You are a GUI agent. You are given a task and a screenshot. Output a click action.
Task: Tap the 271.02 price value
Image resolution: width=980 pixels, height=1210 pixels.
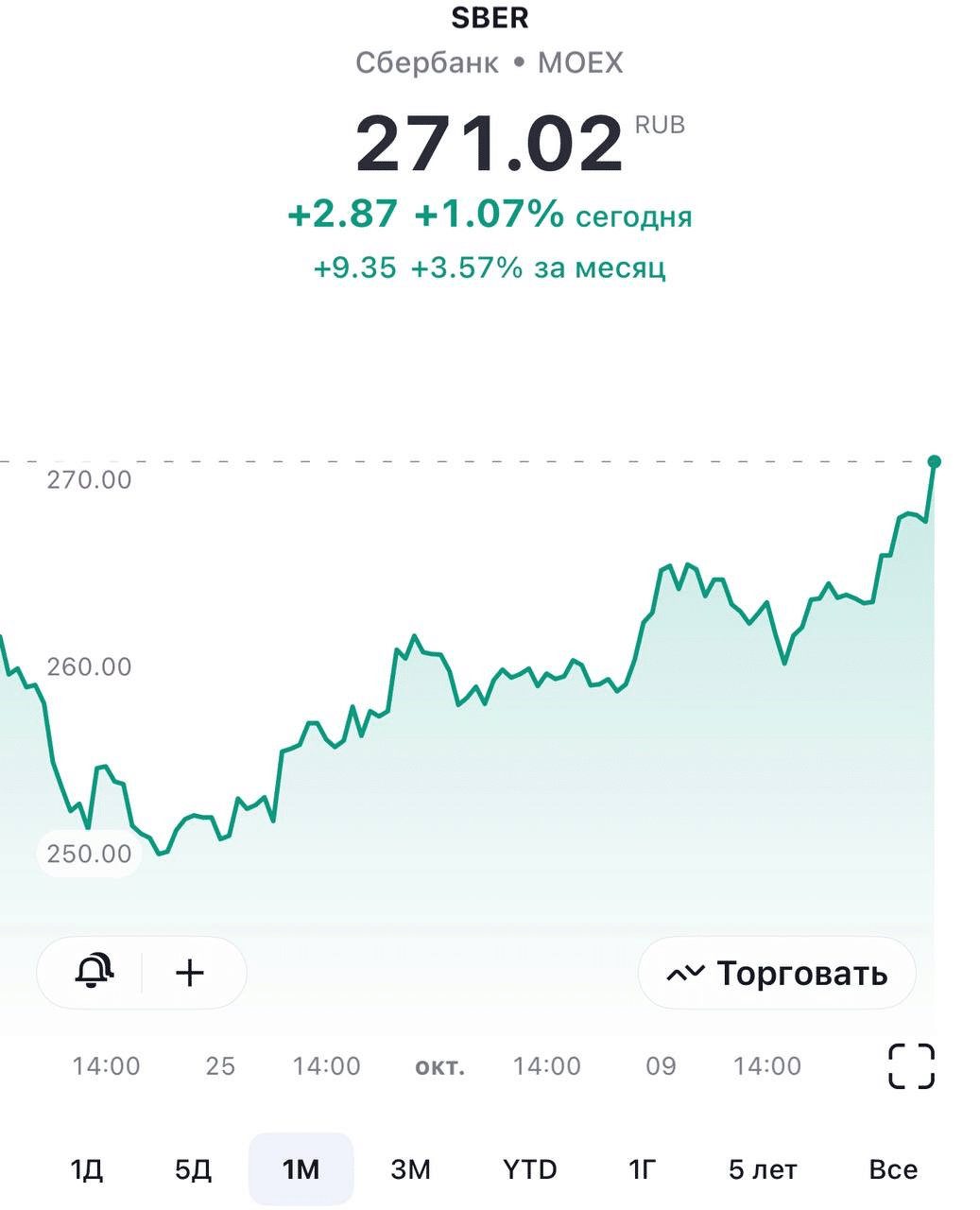(490, 144)
